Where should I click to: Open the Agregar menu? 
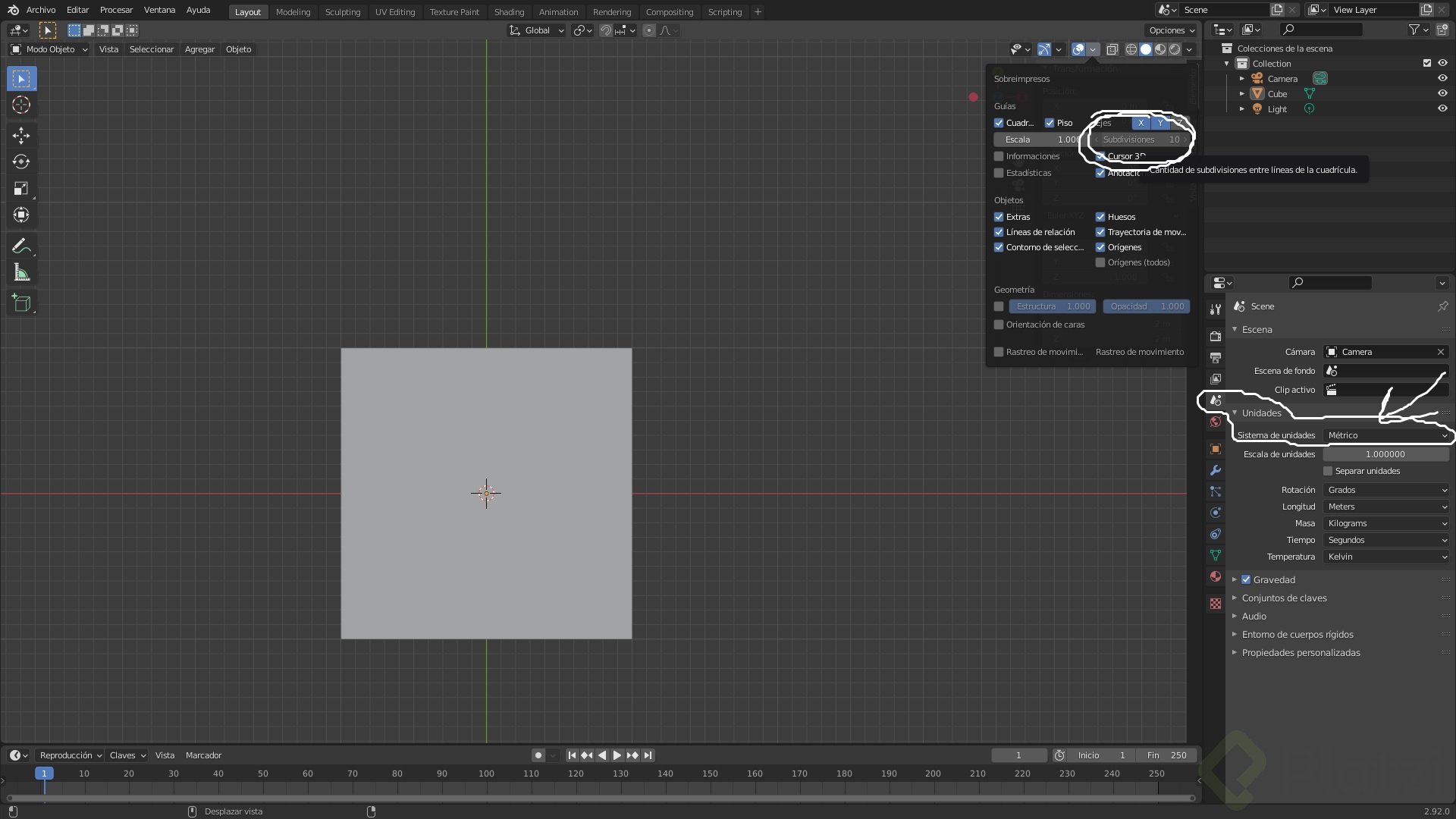pyautogui.click(x=199, y=49)
